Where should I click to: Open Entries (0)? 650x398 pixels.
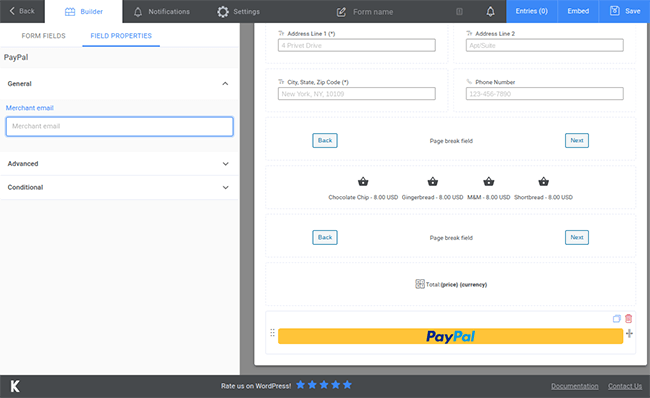click(531, 11)
